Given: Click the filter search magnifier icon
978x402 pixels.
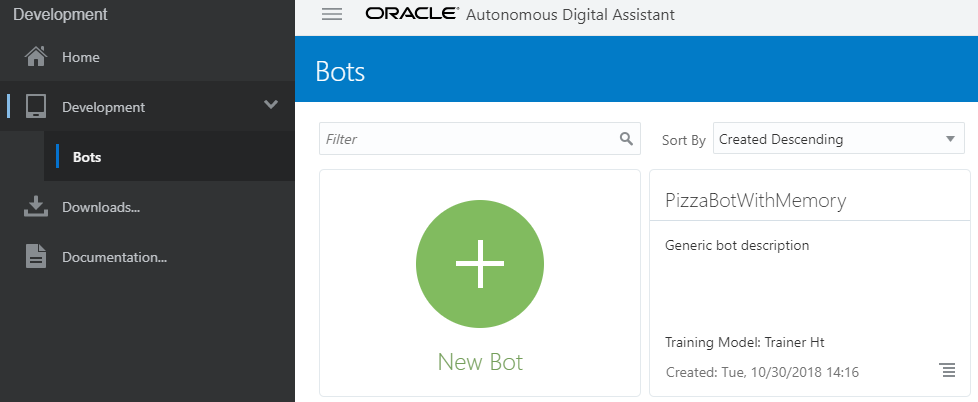Looking at the screenshot, I should [626, 138].
